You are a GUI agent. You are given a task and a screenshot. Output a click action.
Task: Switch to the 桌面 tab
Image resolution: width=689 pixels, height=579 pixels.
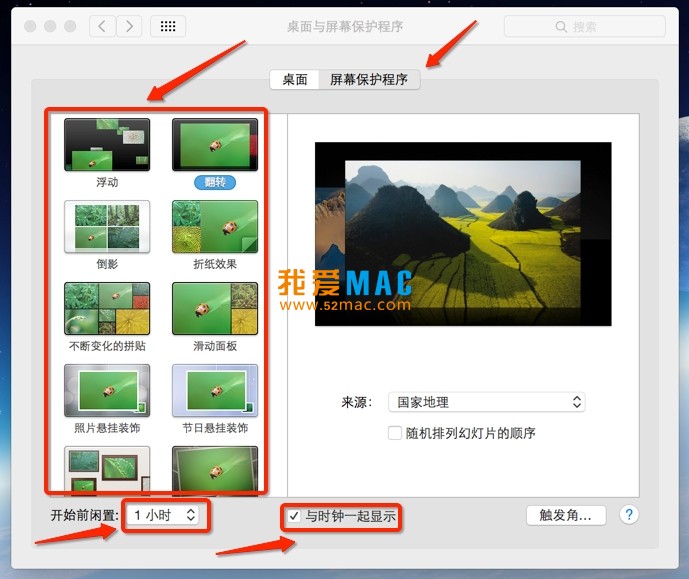(294, 80)
